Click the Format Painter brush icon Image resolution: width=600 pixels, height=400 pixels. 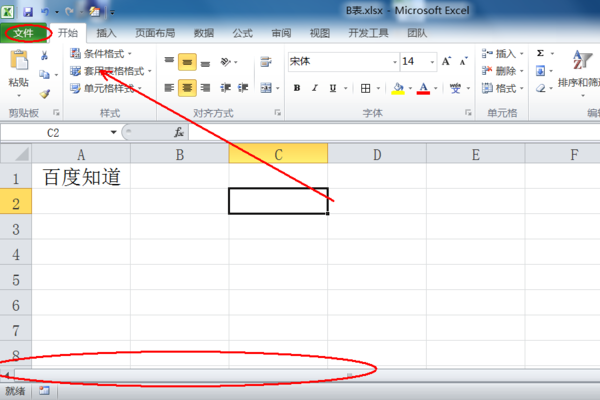click(45, 93)
